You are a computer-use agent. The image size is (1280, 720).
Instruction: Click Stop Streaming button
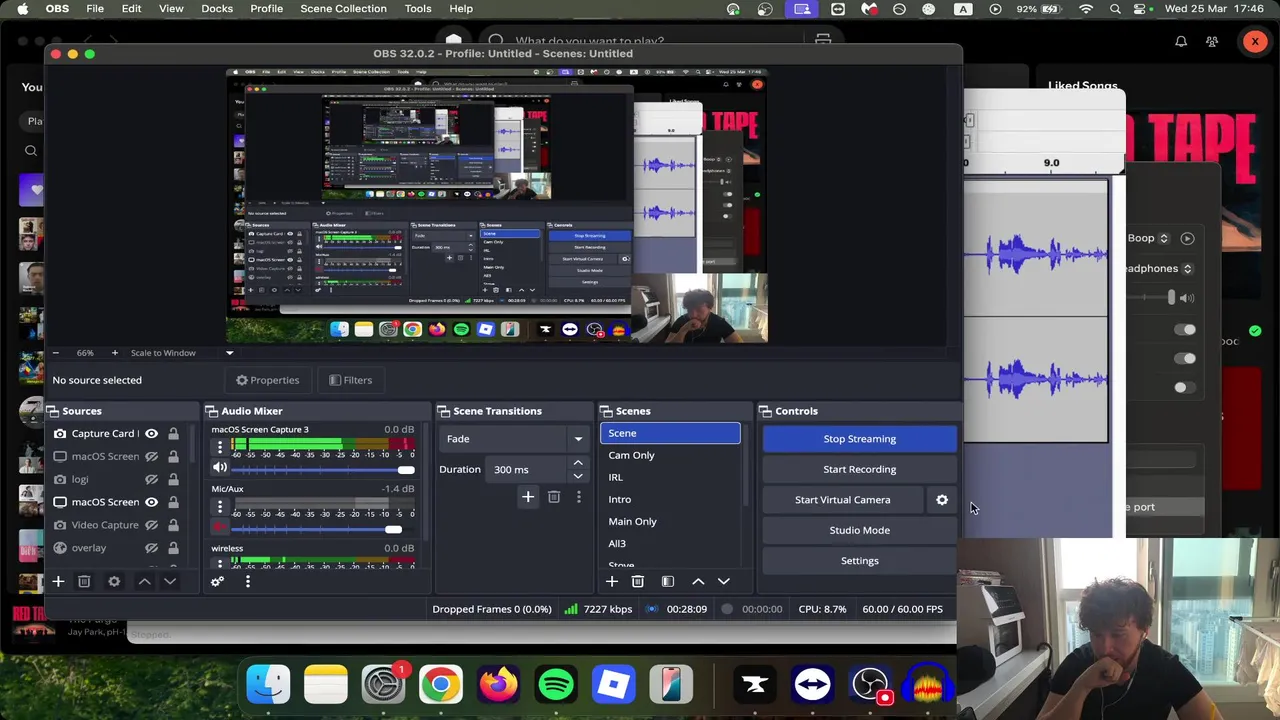(x=860, y=439)
